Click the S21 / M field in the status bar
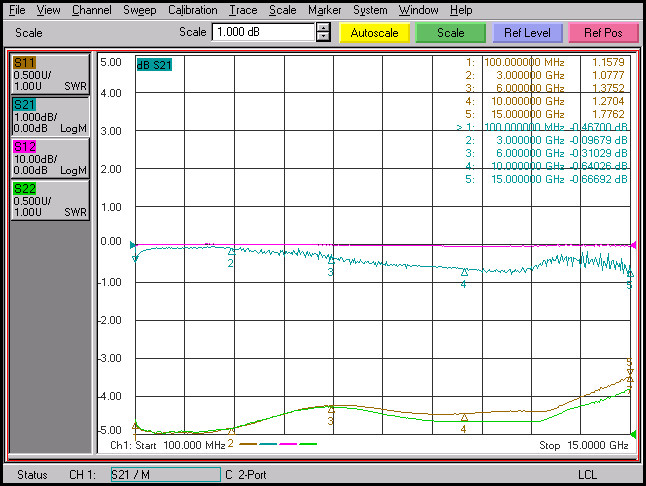The image size is (646, 486). (x=163, y=474)
